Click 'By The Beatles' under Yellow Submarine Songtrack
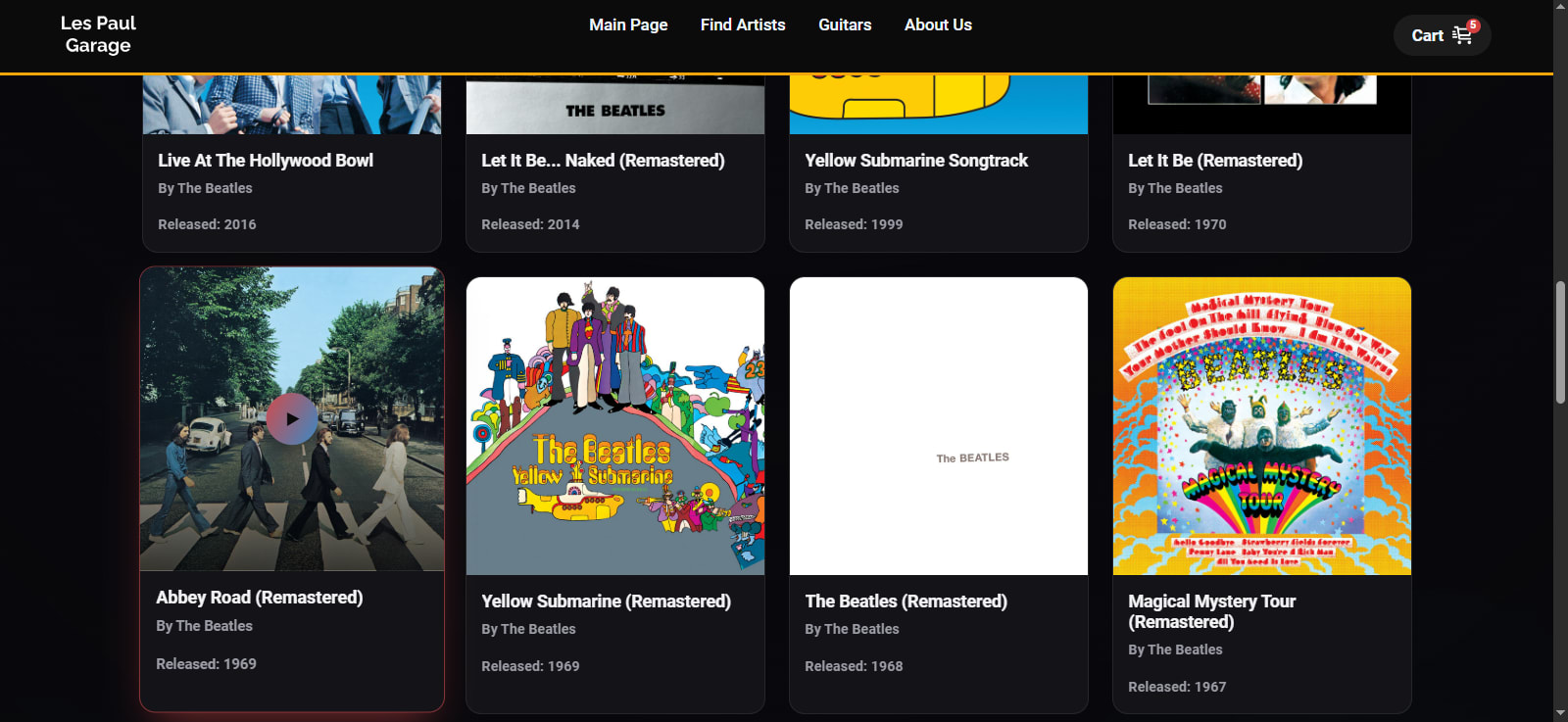The image size is (1568, 722). click(x=852, y=188)
